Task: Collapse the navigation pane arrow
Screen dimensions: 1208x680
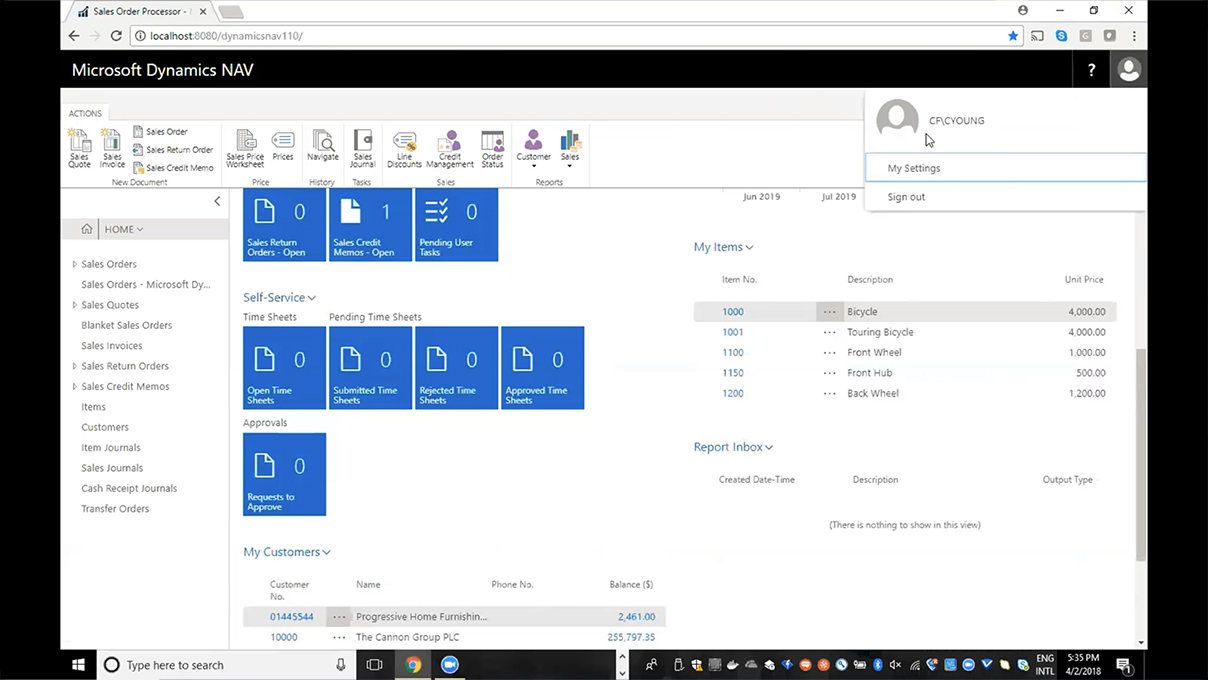Action: (x=217, y=201)
